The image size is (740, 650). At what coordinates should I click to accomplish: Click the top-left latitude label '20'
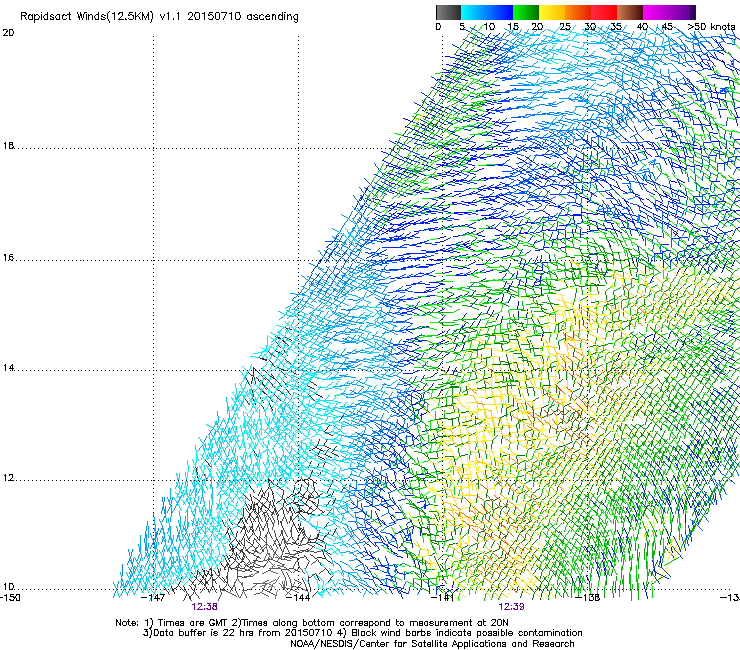click(8, 33)
